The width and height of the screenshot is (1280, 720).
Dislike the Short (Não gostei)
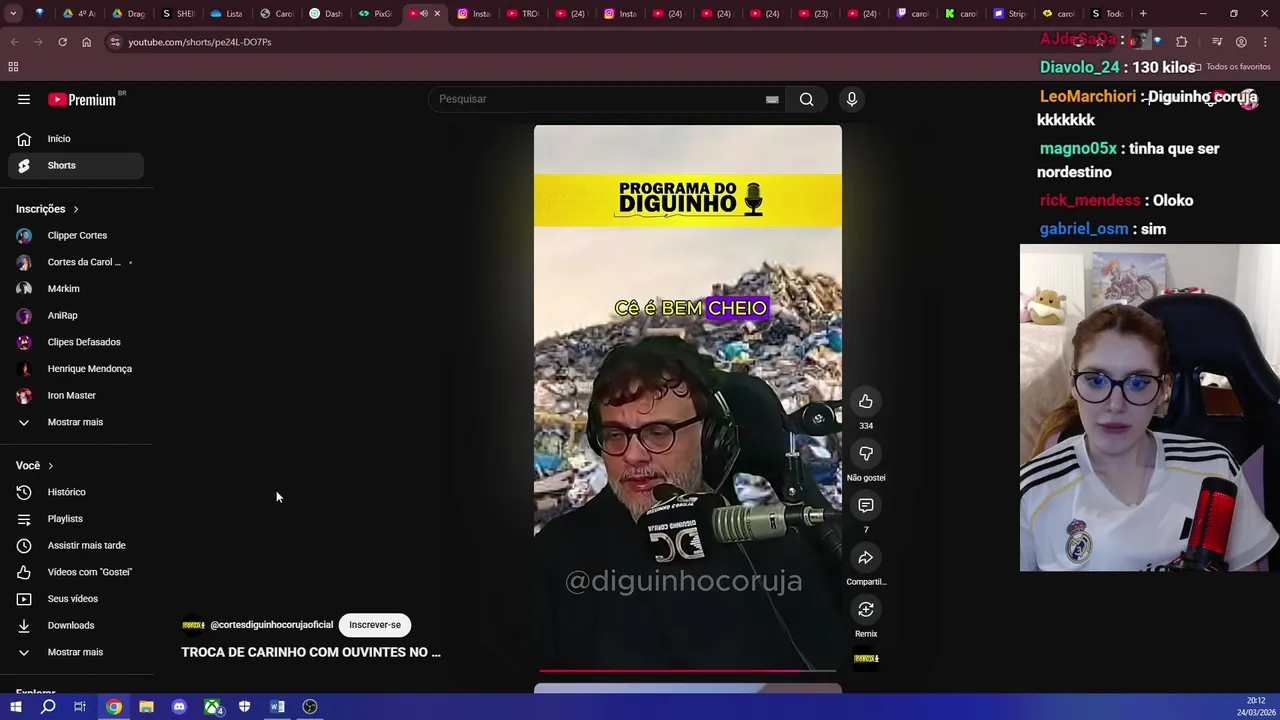point(866,454)
